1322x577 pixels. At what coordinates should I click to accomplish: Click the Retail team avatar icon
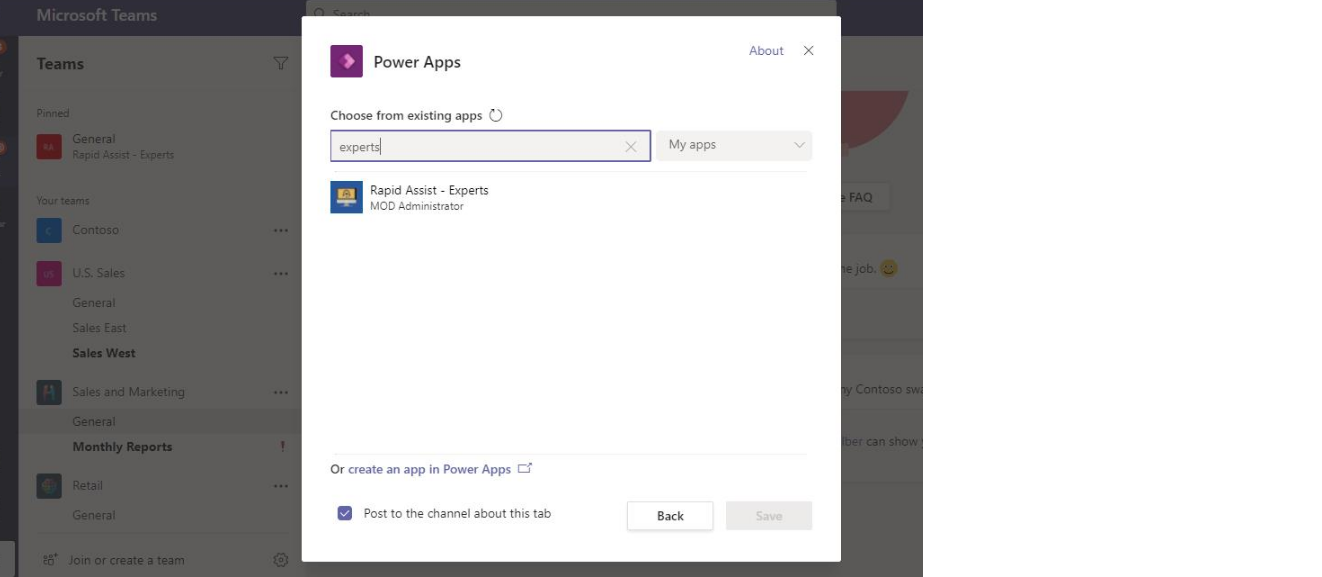(x=49, y=486)
